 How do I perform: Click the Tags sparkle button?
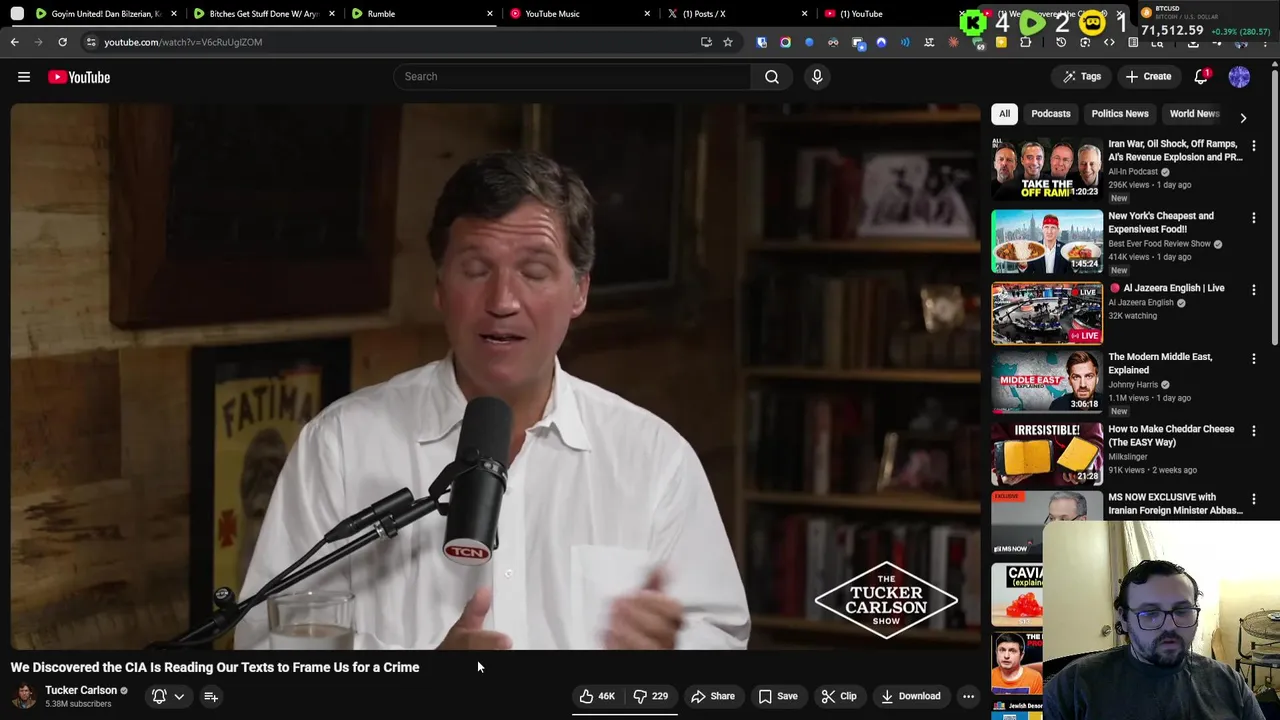1082,77
